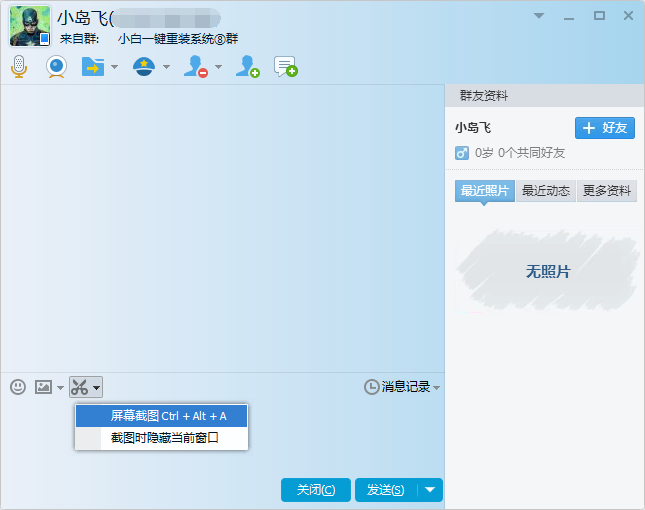Start a voice call with microphone icon

pyautogui.click(x=18, y=67)
